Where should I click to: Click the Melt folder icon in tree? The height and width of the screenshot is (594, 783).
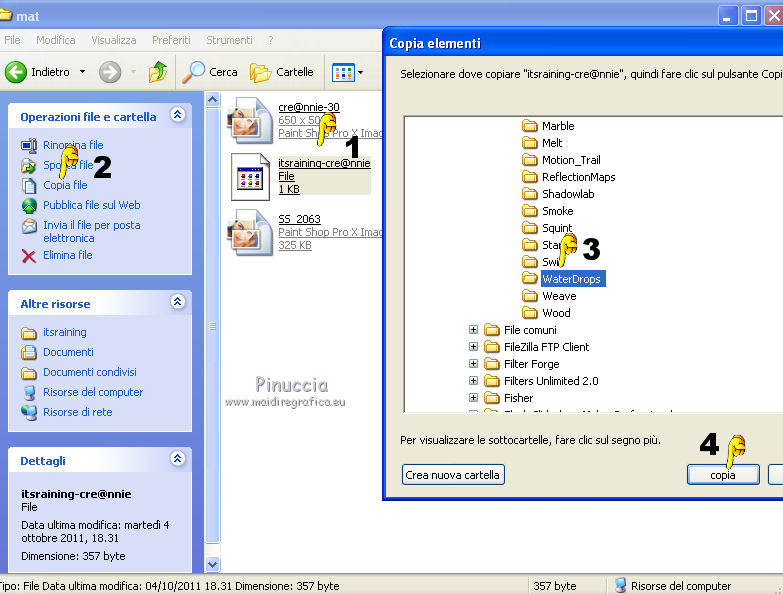[529, 143]
